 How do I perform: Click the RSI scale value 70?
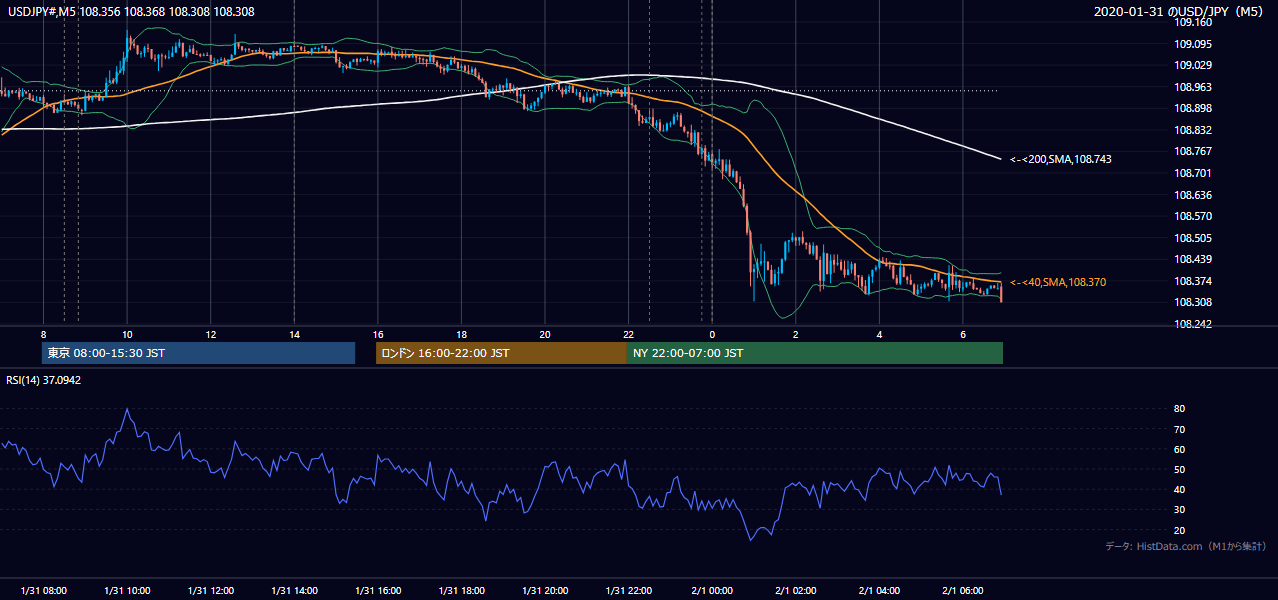[1179, 430]
